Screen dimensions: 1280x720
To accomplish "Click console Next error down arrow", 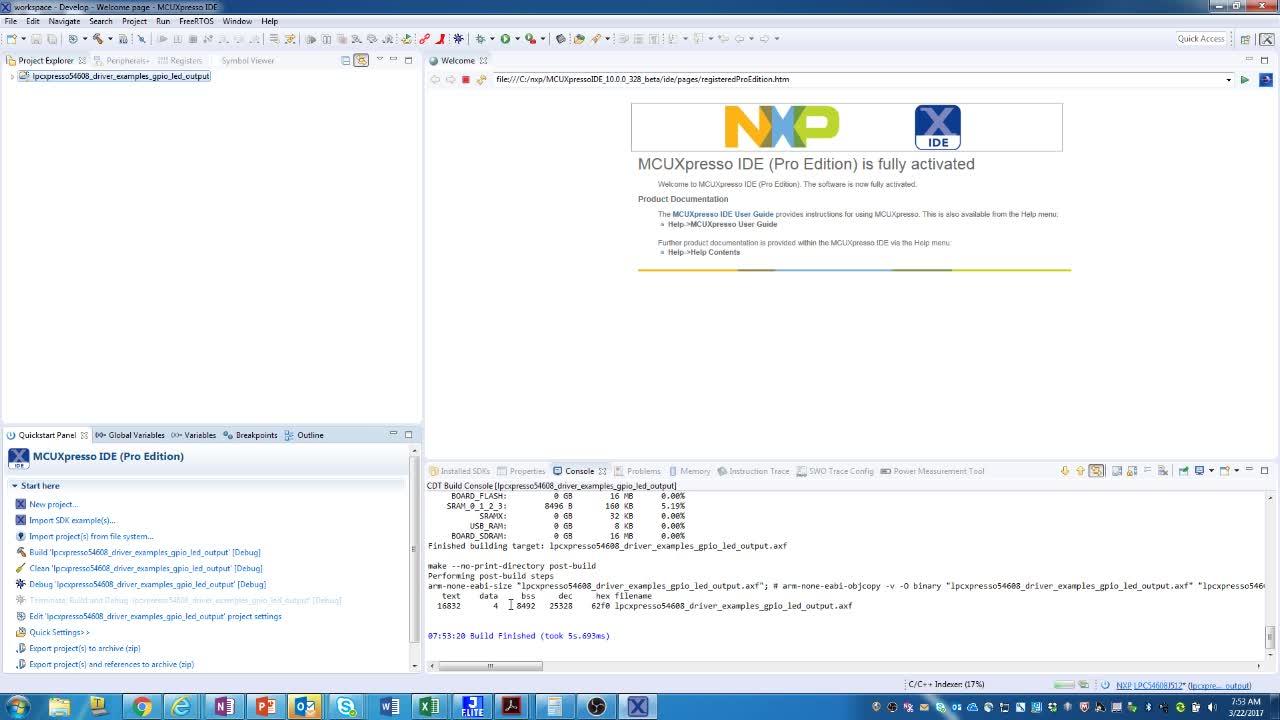I will 1065,471.
